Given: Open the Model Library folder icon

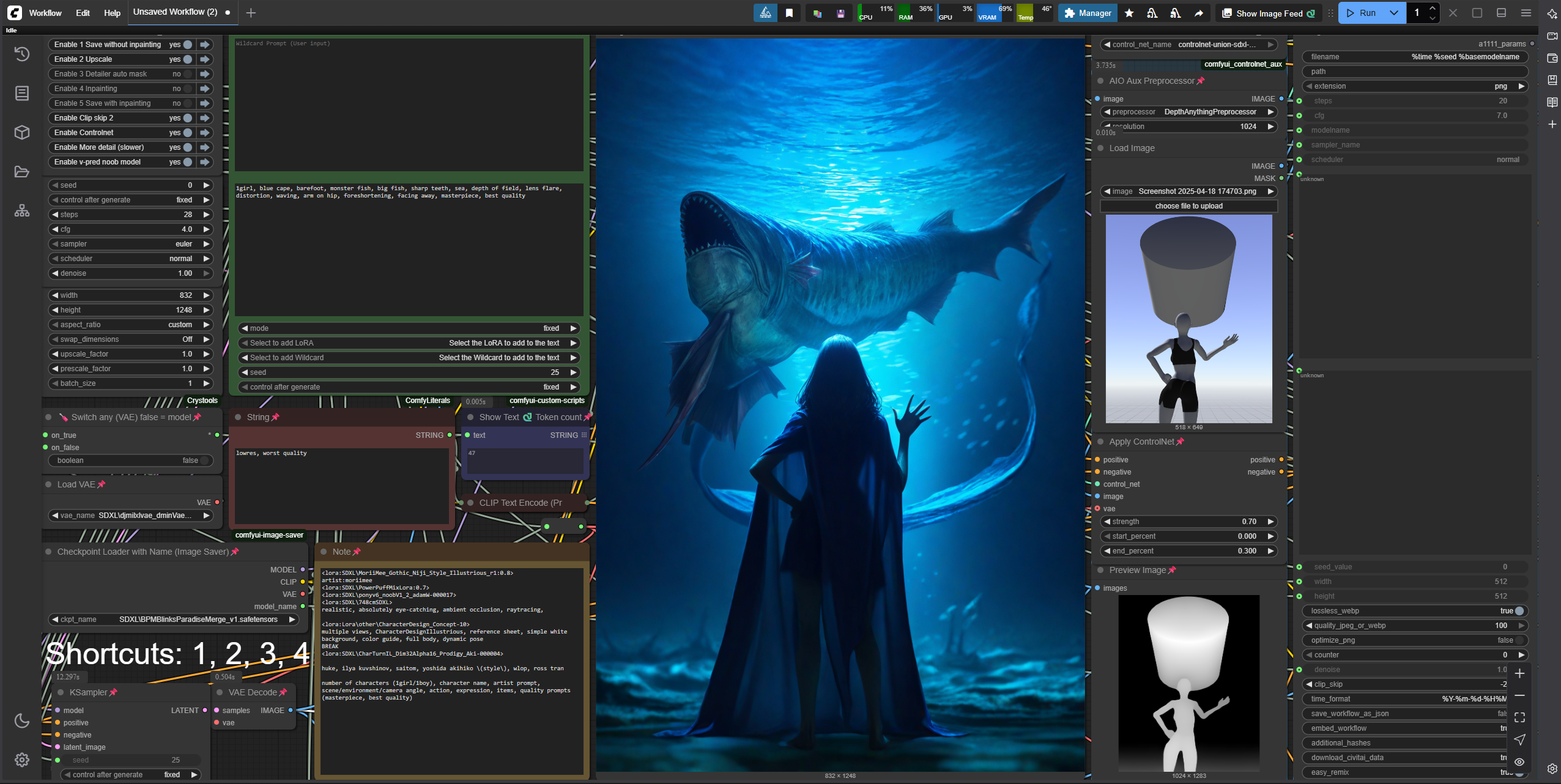Looking at the screenshot, I should [22, 172].
